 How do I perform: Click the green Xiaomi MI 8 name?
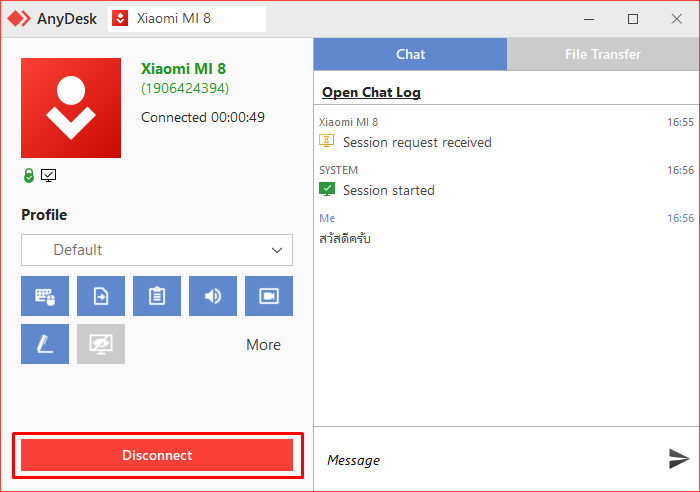[183, 69]
